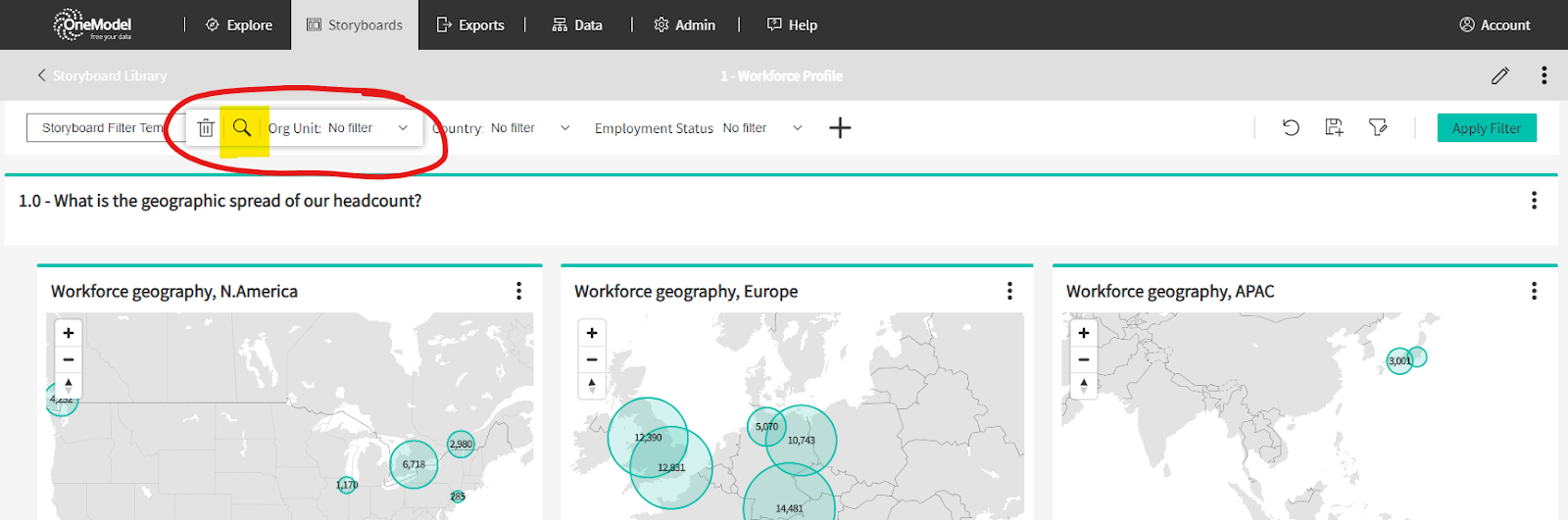
Task: Switch to the Exports tab
Action: pyautogui.click(x=470, y=24)
